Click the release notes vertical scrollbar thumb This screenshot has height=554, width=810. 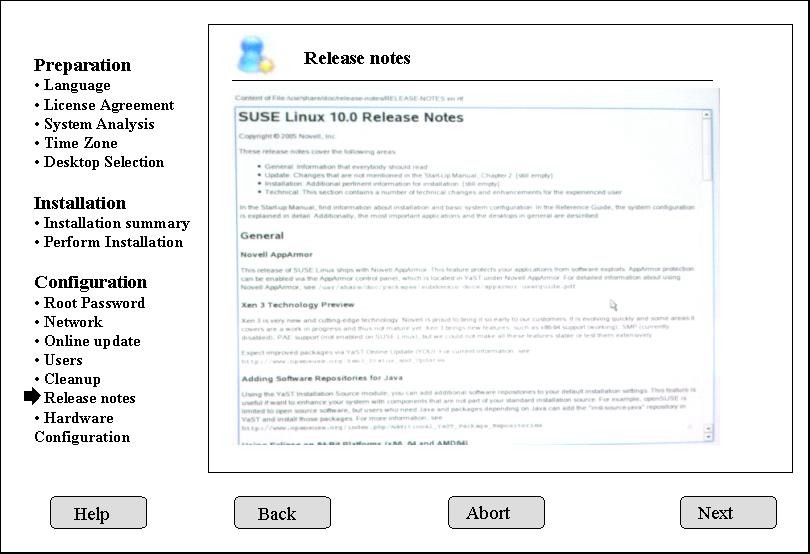pos(707,150)
